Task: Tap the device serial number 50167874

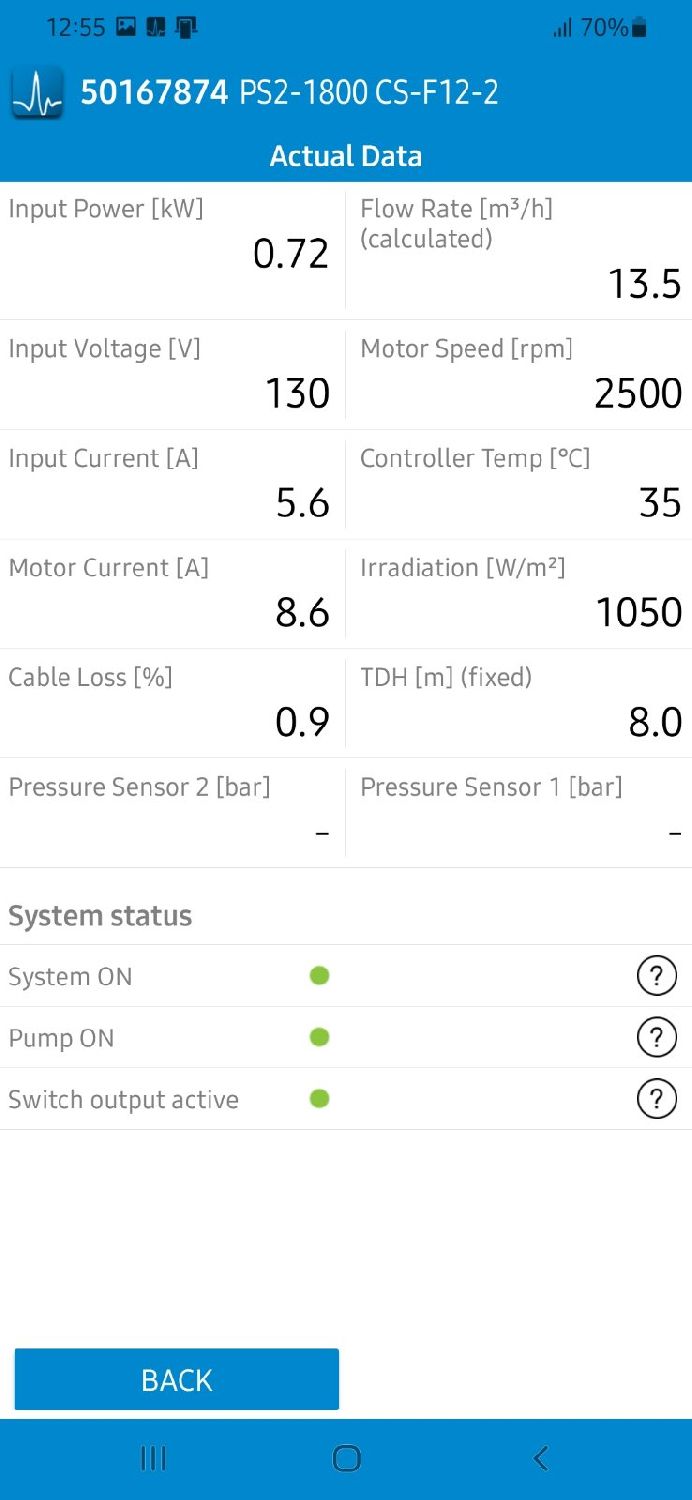Action: [x=154, y=93]
